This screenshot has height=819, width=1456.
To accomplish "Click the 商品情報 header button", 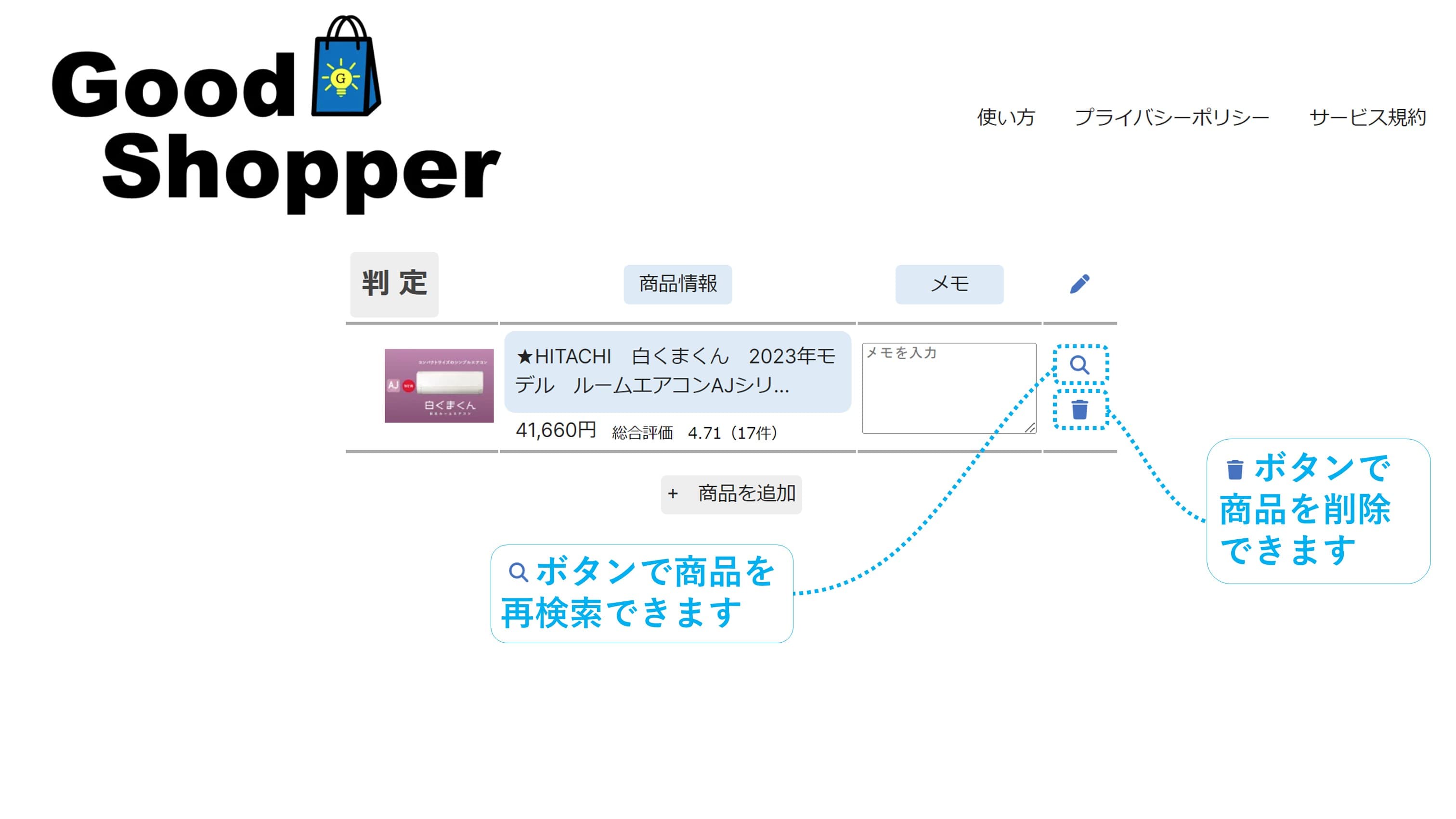I will pyautogui.click(x=678, y=284).
